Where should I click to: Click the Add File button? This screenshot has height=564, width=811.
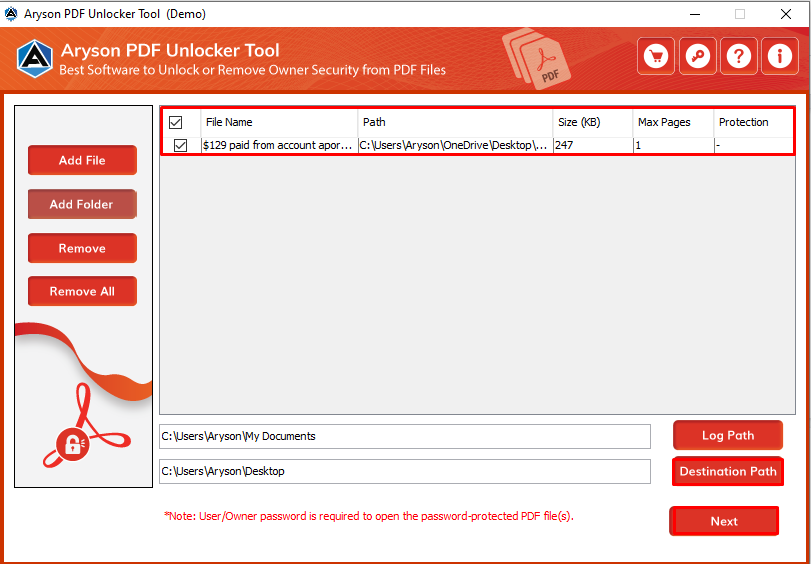[x=82, y=160]
